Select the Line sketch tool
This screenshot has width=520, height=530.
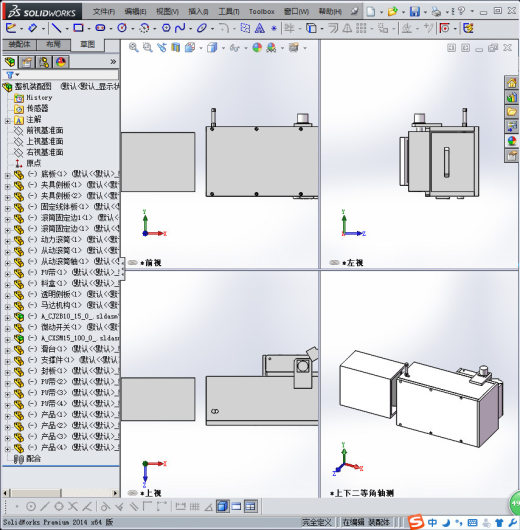[56, 28]
